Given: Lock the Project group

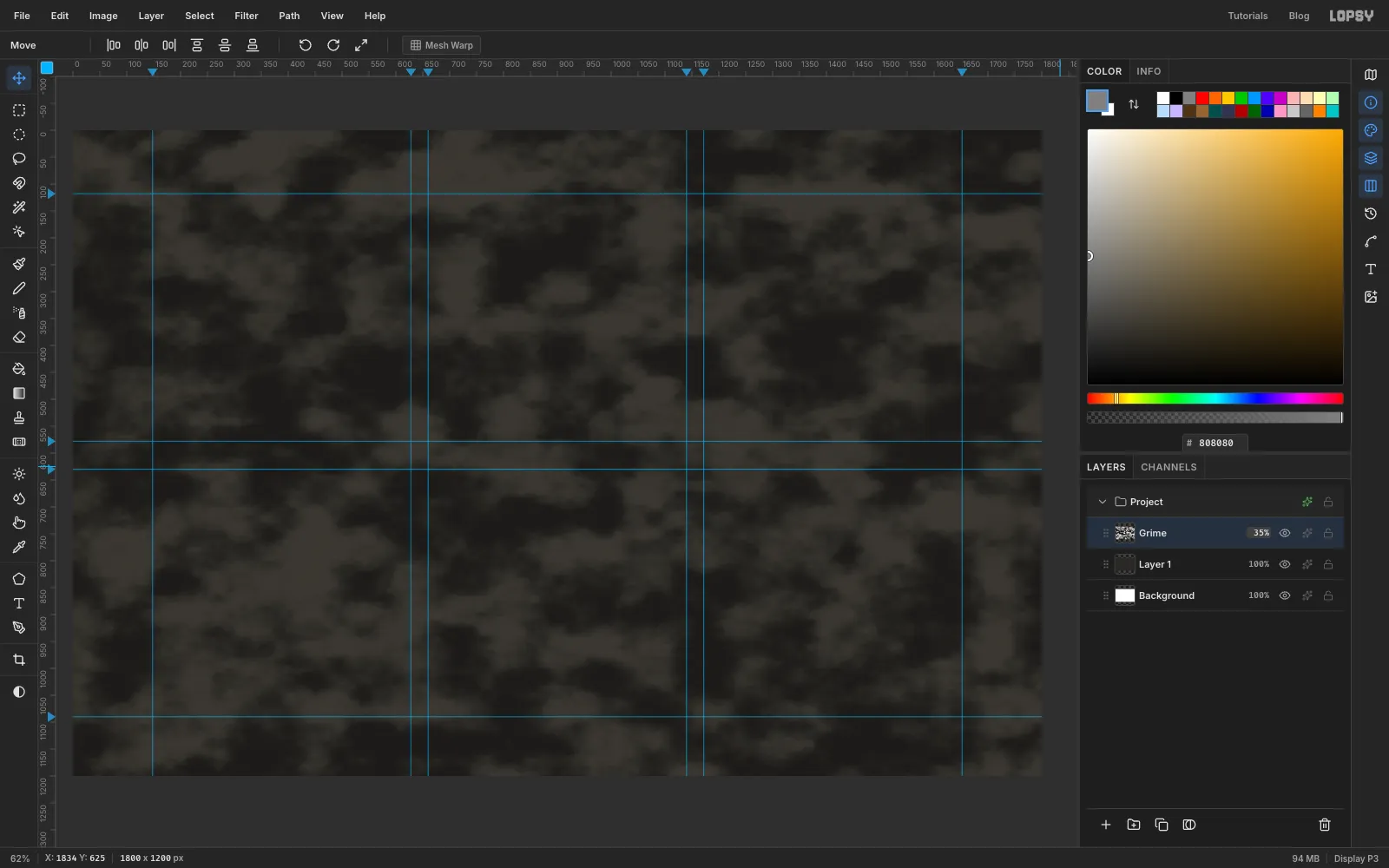Looking at the screenshot, I should pyautogui.click(x=1328, y=502).
